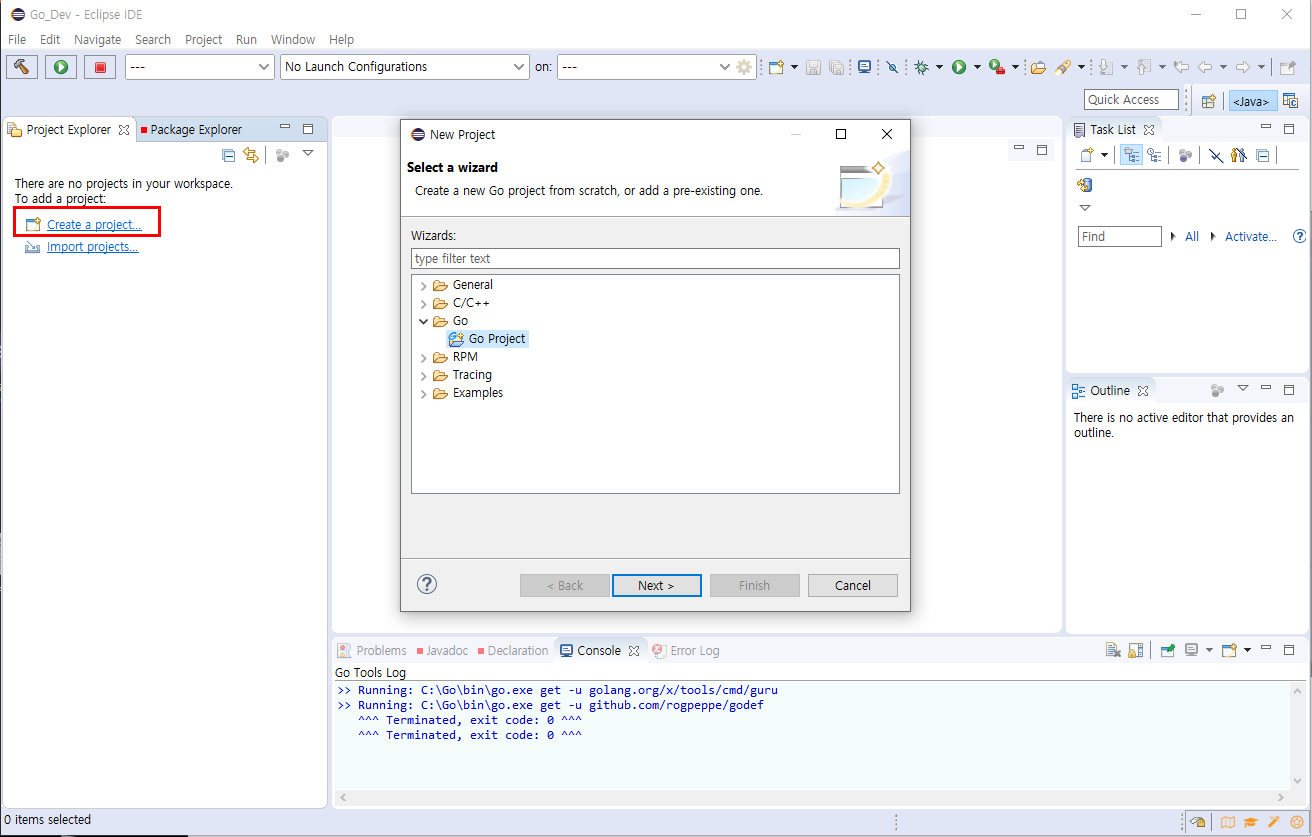Image resolution: width=1312 pixels, height=837 pixels.
Task: Focus the wizard filter text field
Action: click(655, 259)
